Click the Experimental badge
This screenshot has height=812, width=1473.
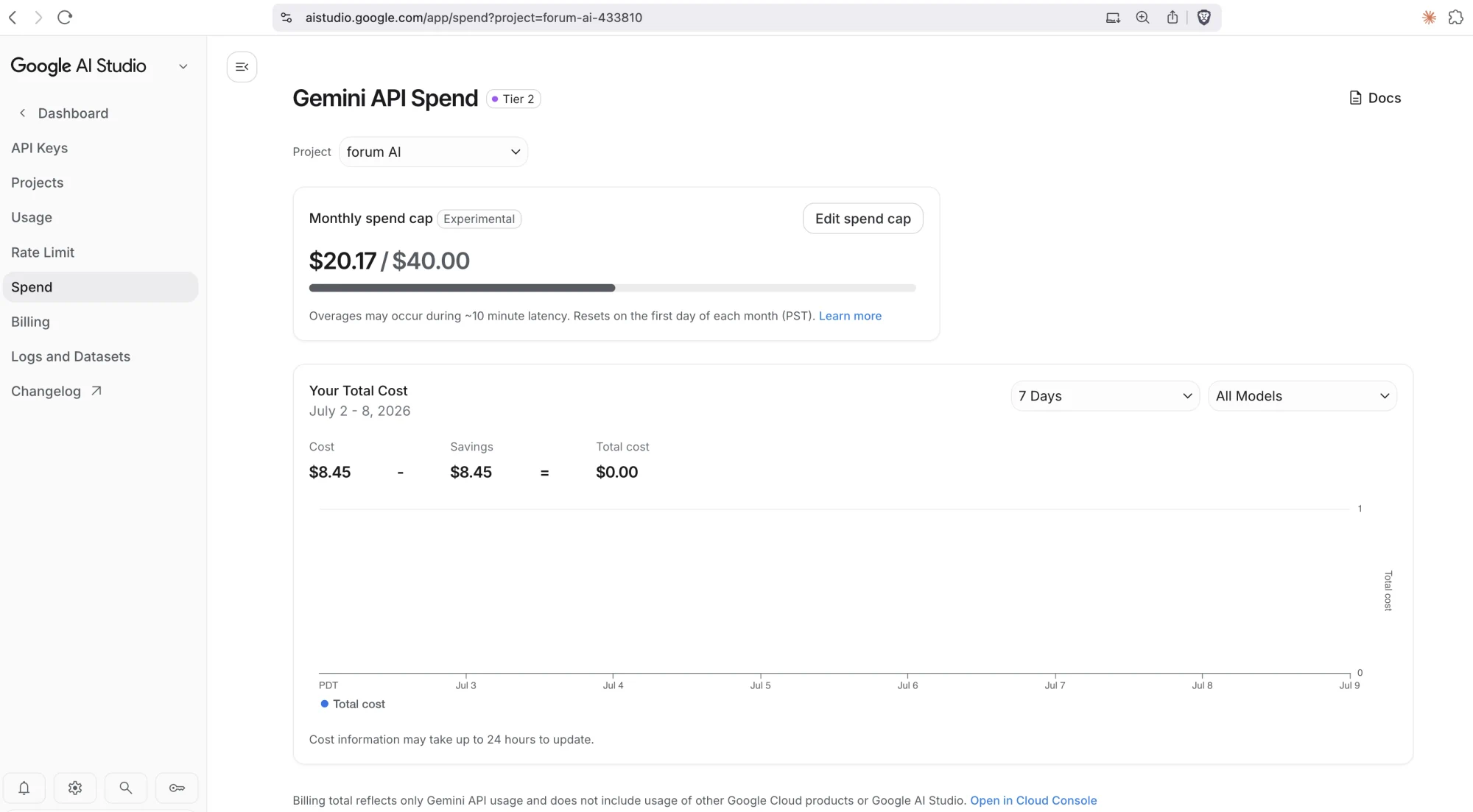pyautogui.click(x=479, y=219)
